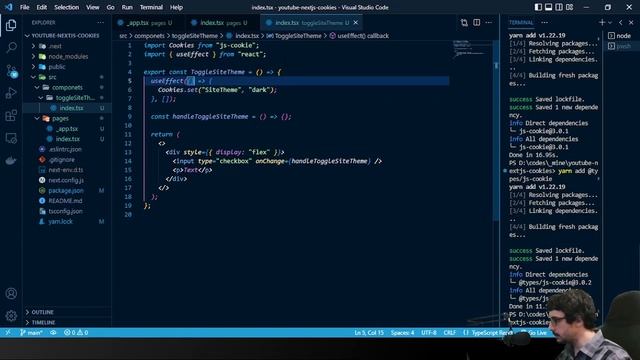Click Spaces: 4 indentation setting

[402, 333]
